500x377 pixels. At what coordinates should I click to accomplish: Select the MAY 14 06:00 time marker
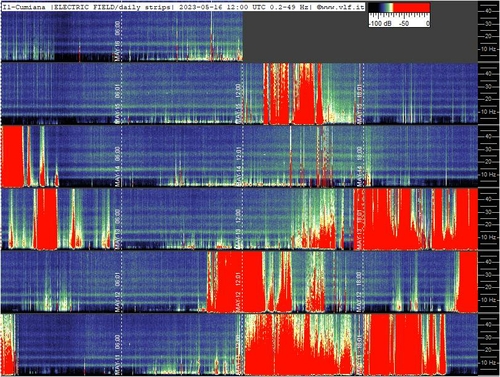pyautogui.click(x=117, y=166)
